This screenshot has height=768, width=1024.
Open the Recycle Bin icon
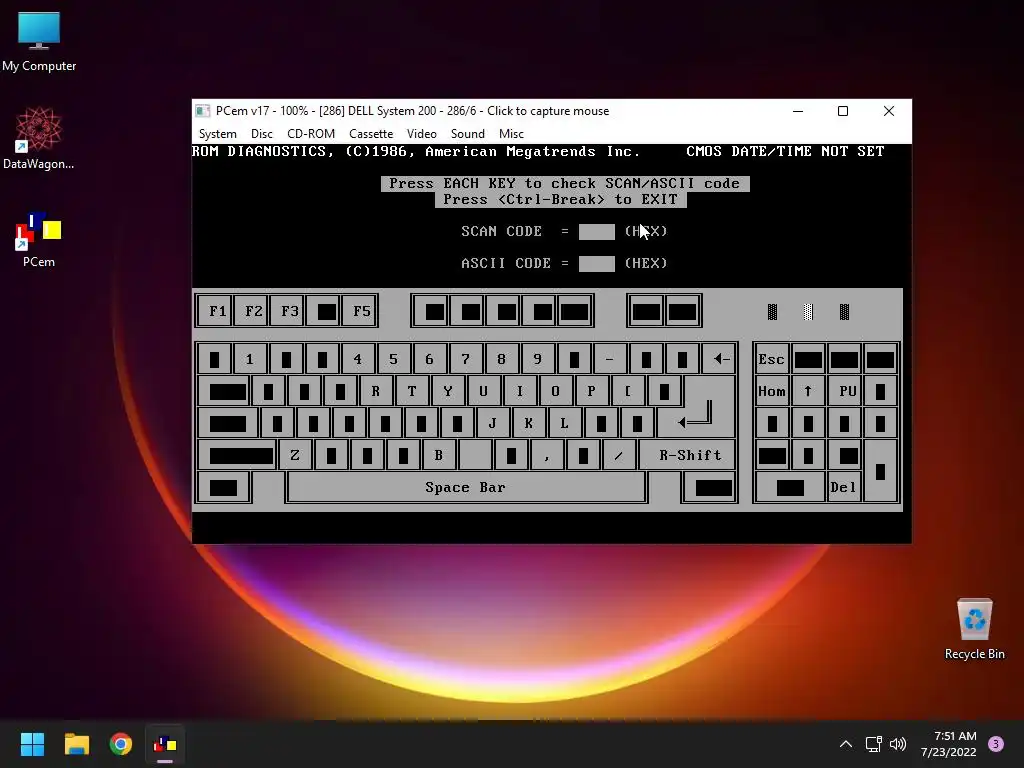(974, 629)
